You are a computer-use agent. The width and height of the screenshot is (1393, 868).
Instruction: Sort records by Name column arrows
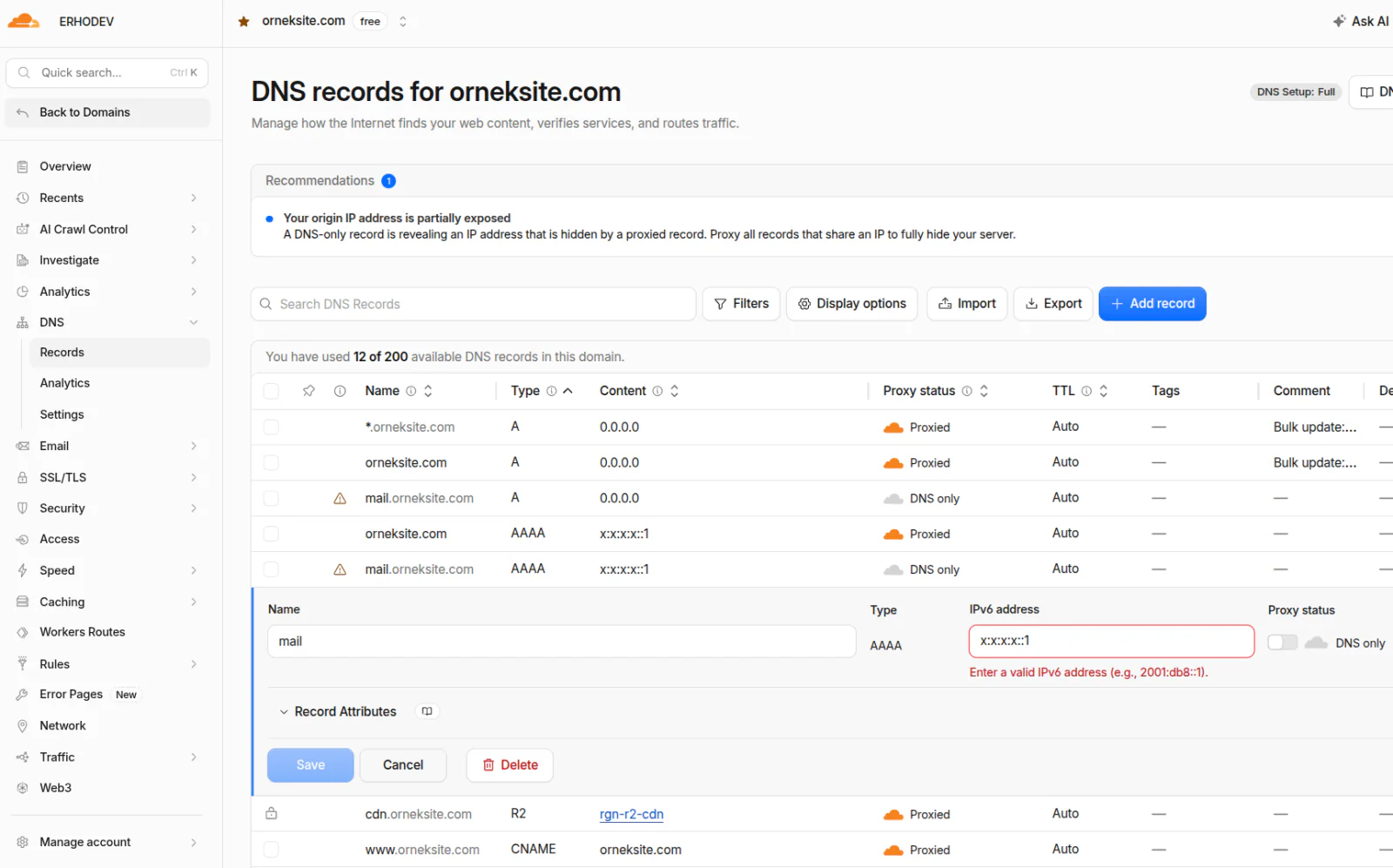(x=428, y=391)
